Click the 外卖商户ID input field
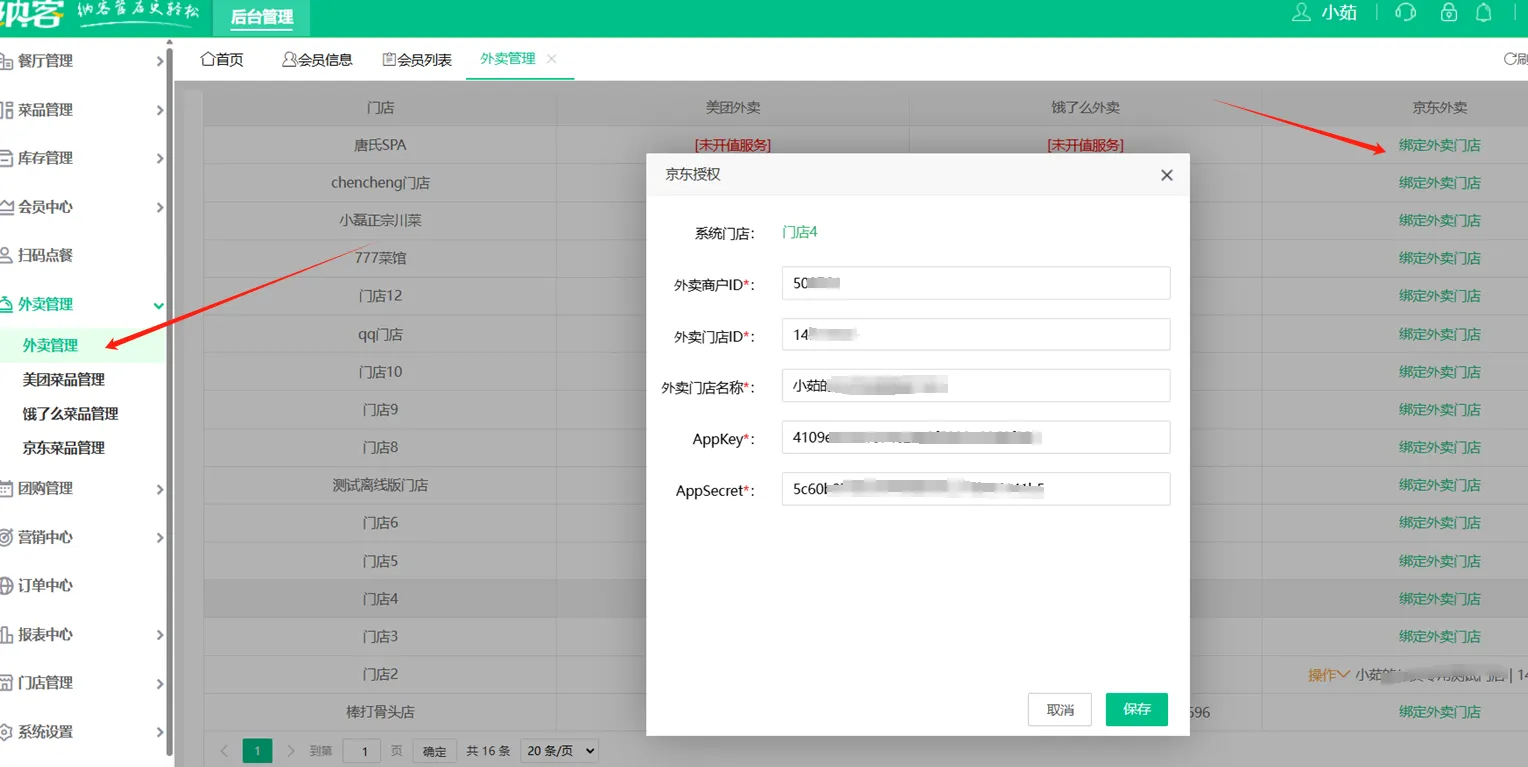 pos(975,283)
